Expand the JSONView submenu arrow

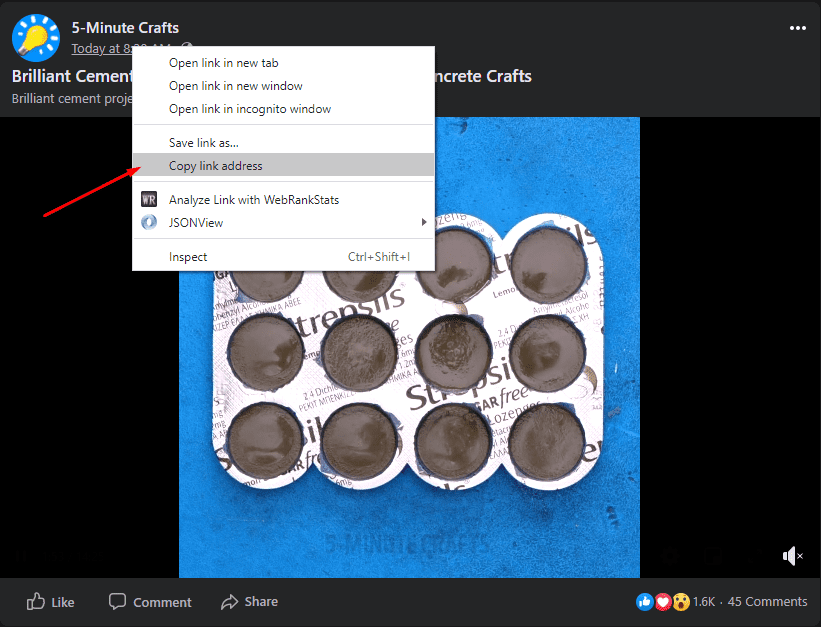pos(424,223)
